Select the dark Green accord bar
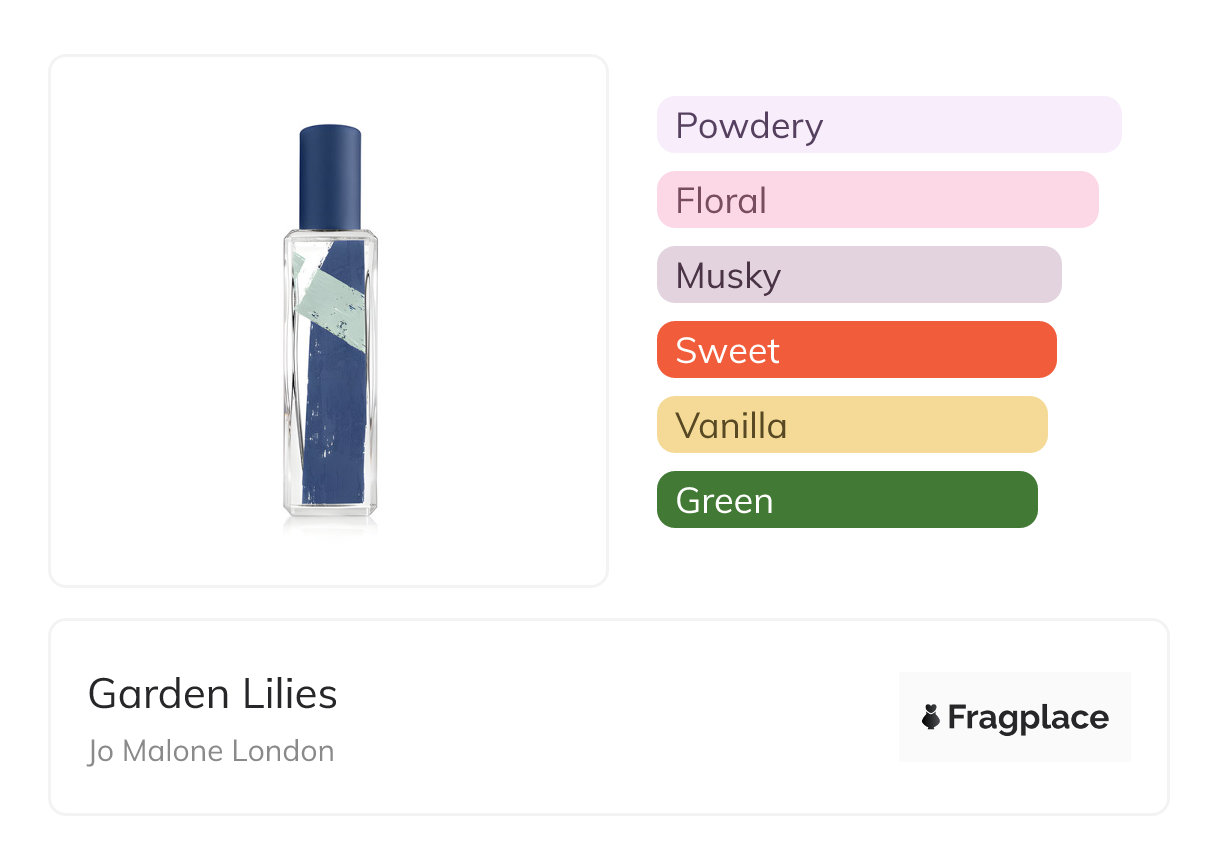Viewport: 1218px width, 864px height. pos(846,500)
